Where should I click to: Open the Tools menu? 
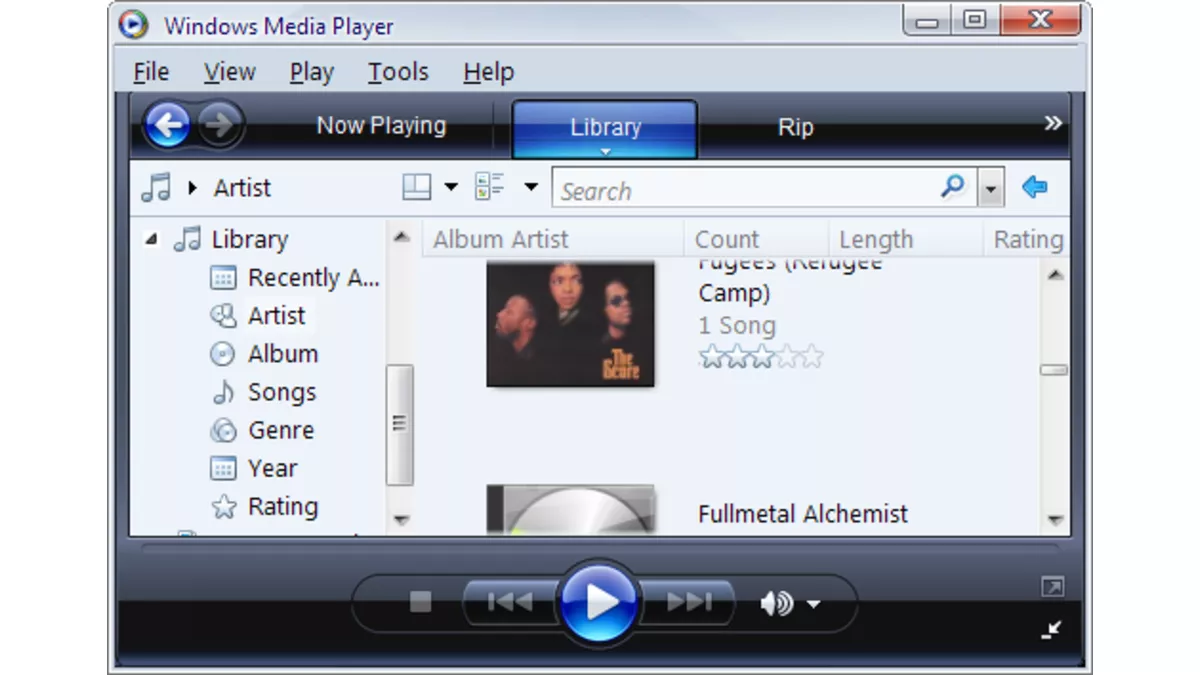coord(397,72)
